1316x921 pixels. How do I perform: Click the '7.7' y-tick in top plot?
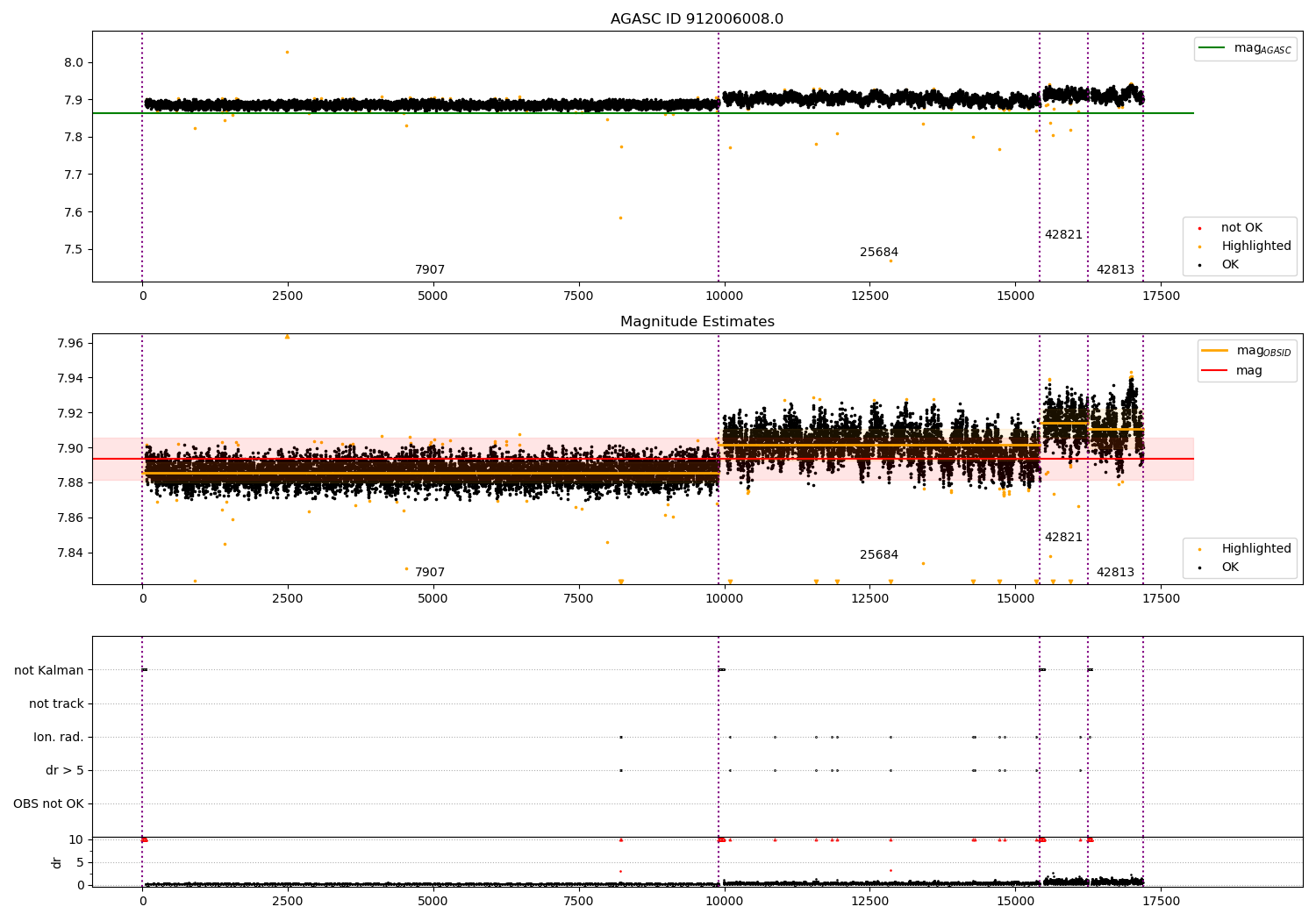(x=74, y=175)
